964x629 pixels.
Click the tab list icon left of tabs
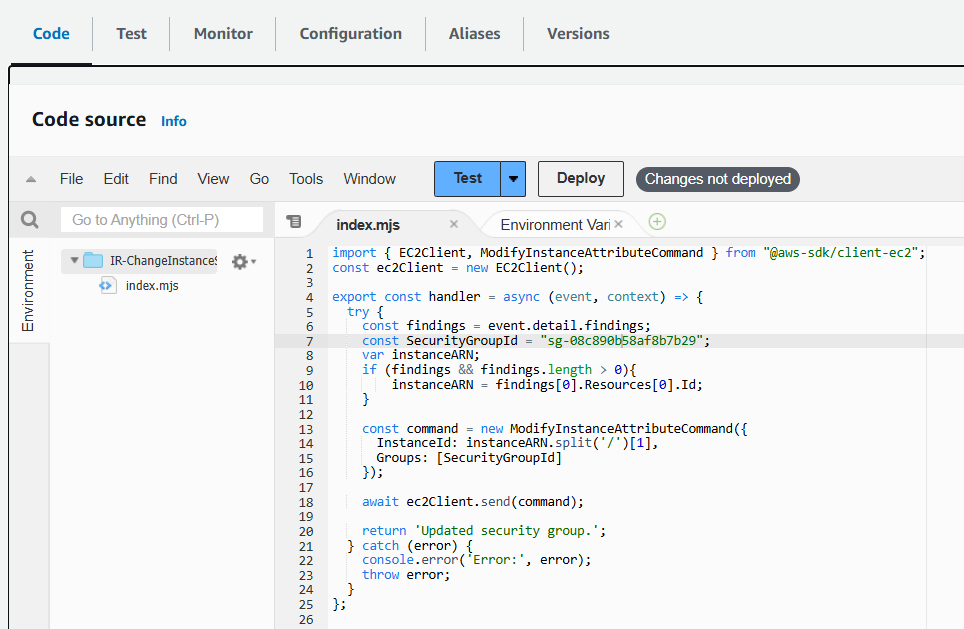click(x=294, y=221)
